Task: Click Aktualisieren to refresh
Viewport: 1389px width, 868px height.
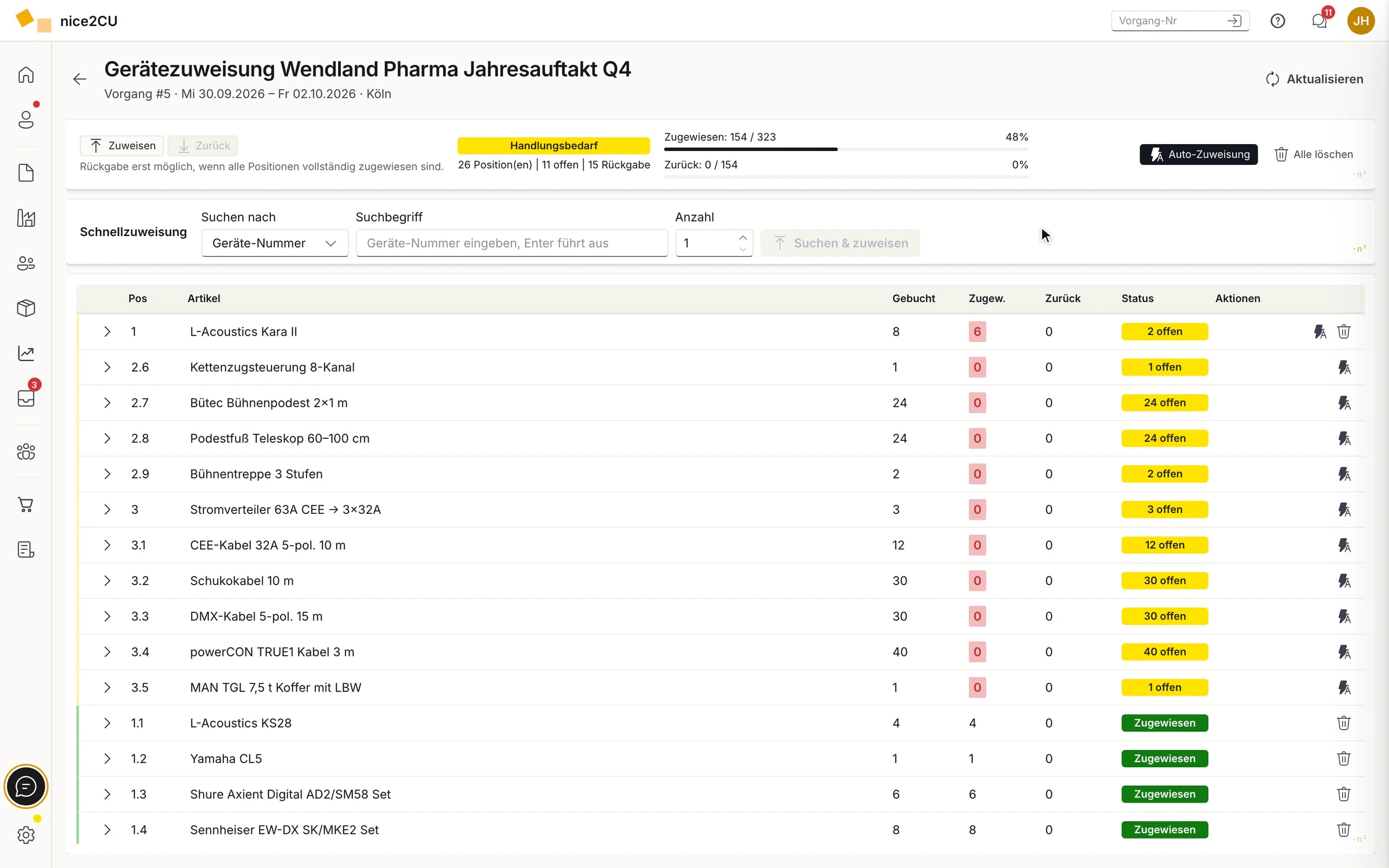Action: click(1315, 79)
